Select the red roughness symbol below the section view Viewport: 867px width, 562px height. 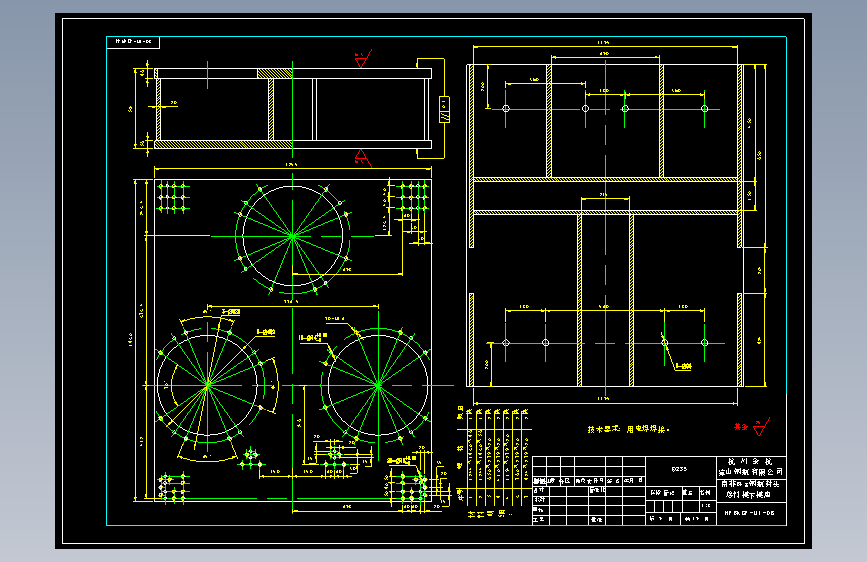(x=363, y=158)
